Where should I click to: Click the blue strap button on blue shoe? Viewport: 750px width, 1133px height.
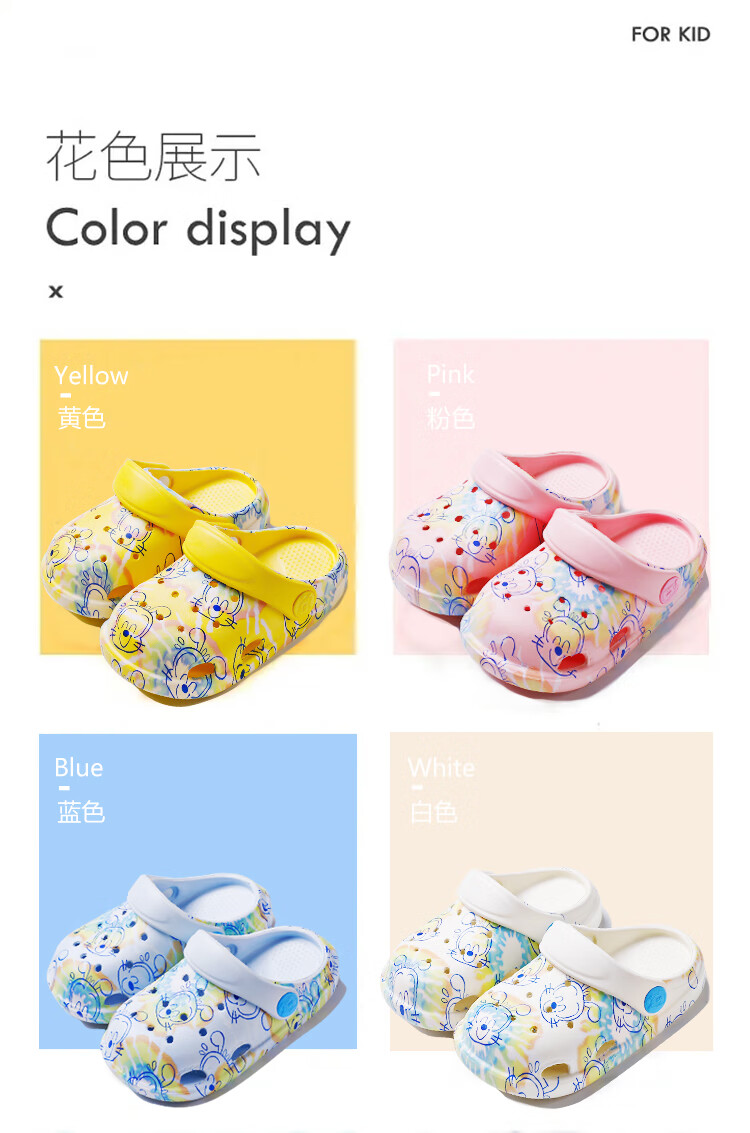click(x=288, y=1003)
